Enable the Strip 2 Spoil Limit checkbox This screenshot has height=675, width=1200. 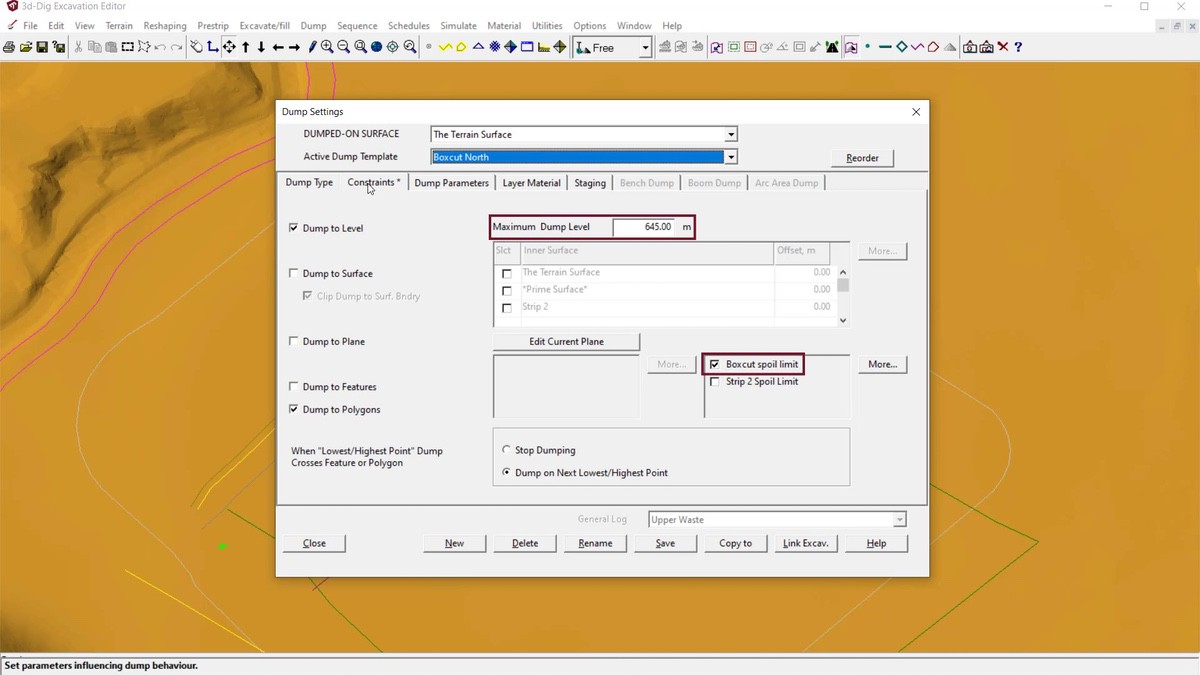pos(714,382)
